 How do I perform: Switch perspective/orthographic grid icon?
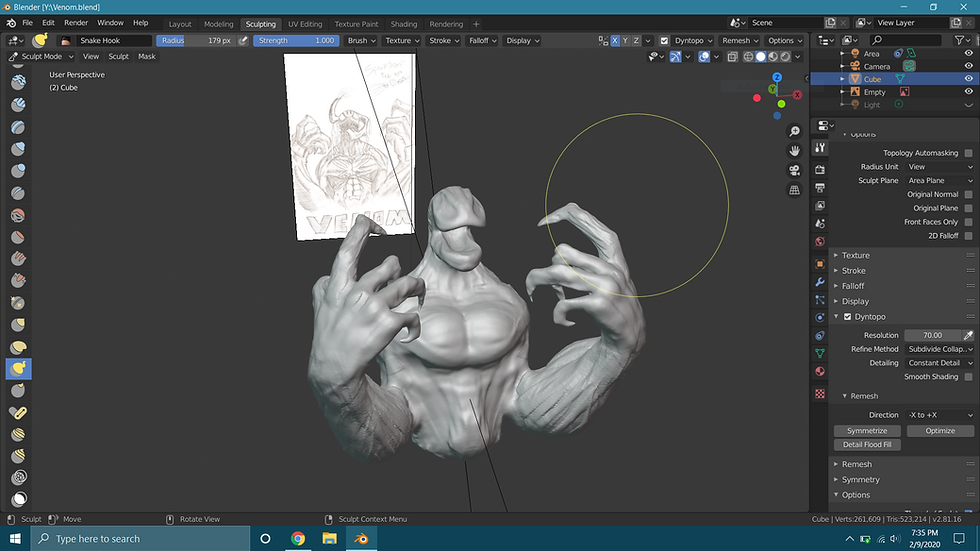[x=794, y=189]
